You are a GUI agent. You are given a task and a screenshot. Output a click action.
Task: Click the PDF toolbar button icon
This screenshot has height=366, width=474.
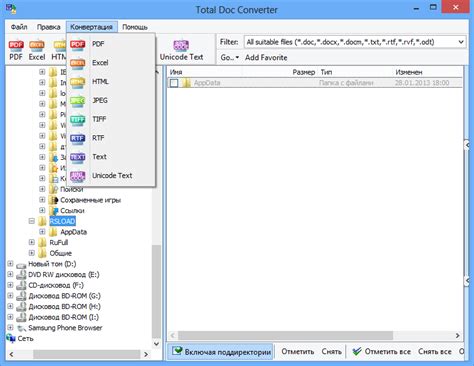(x=16, y=45)
